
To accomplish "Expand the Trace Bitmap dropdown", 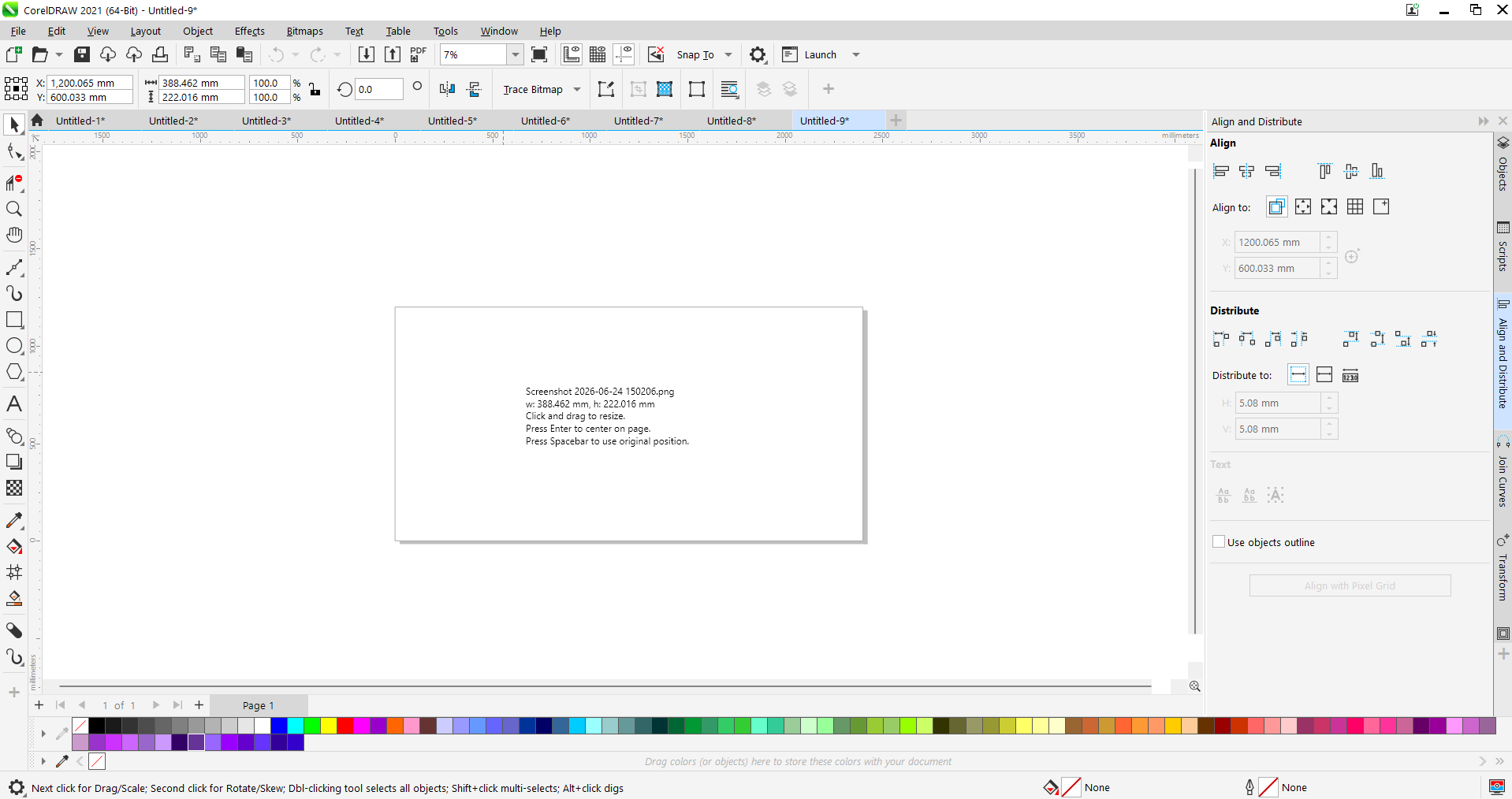I will tap(577, 89).
